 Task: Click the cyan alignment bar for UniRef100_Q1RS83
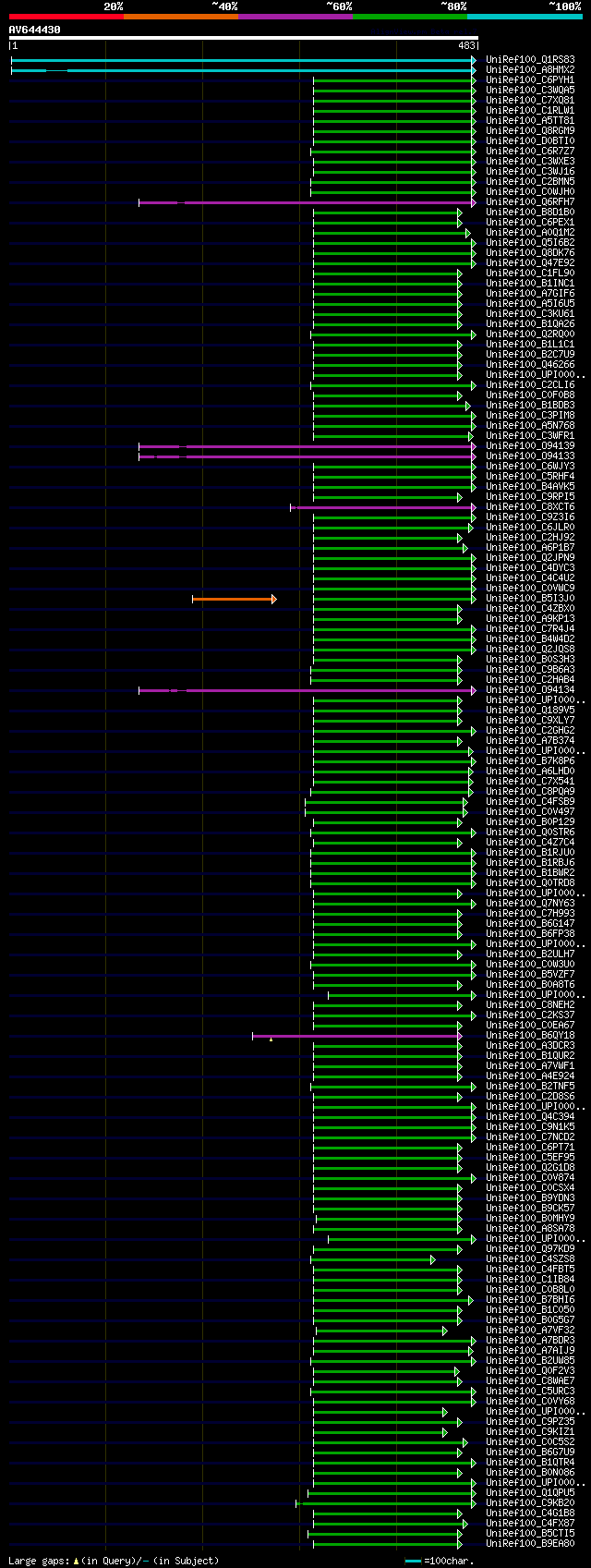coord(244,60)
